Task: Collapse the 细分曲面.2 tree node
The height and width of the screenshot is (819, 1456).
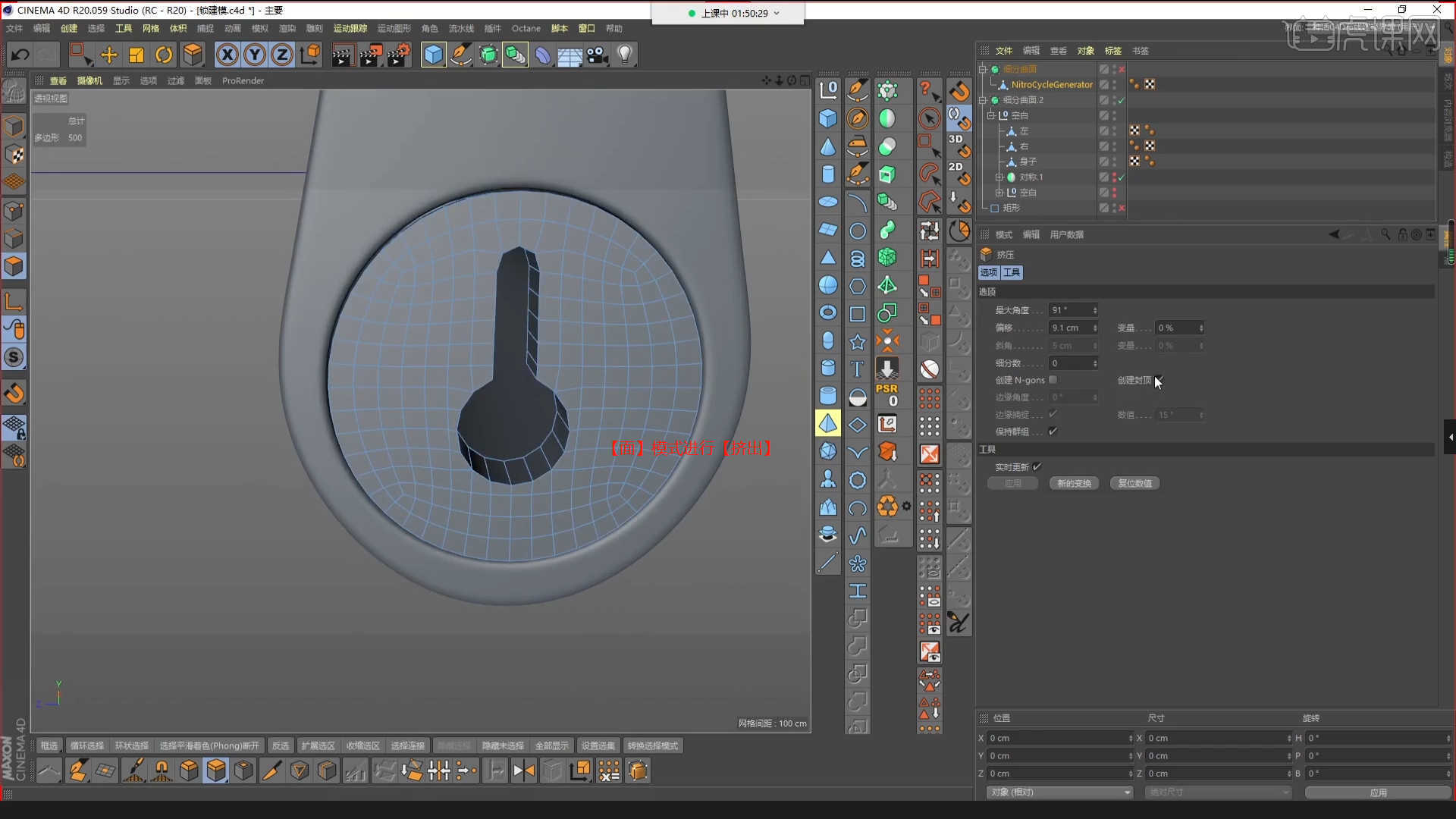Action: [984, 100]
